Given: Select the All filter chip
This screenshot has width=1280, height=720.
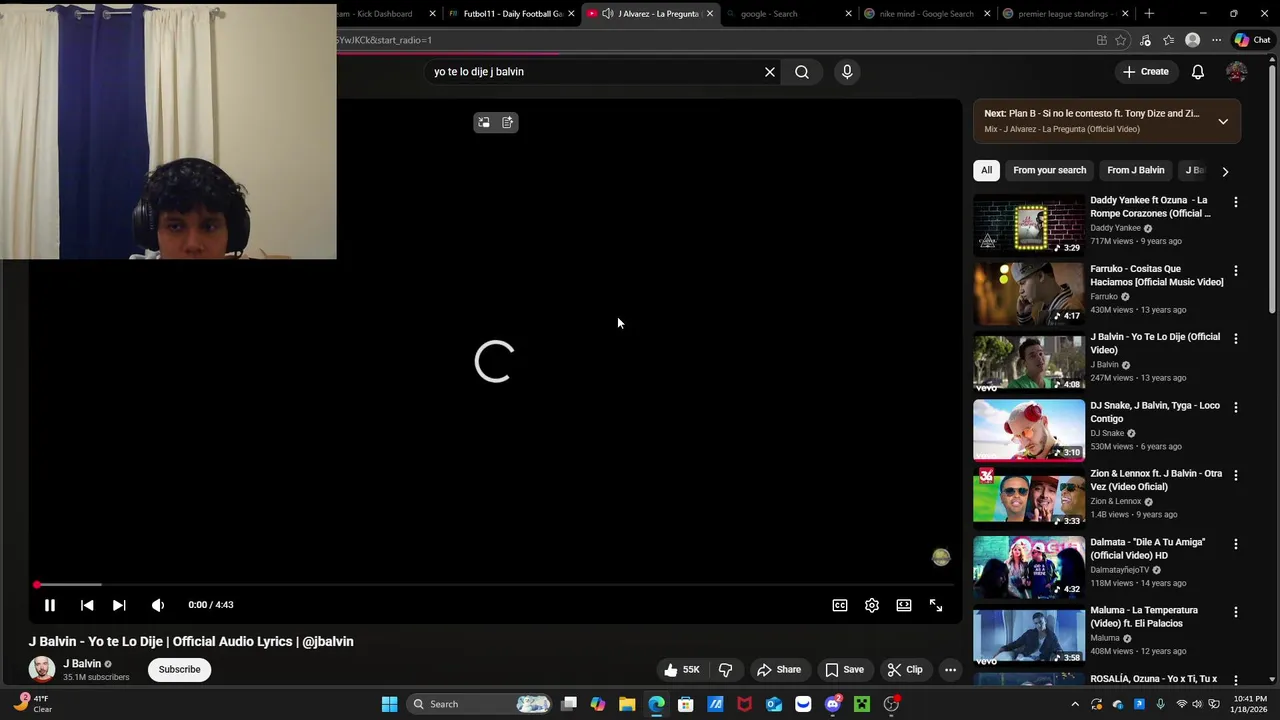Looking at the screenshot, I should (x=986, y=170).
